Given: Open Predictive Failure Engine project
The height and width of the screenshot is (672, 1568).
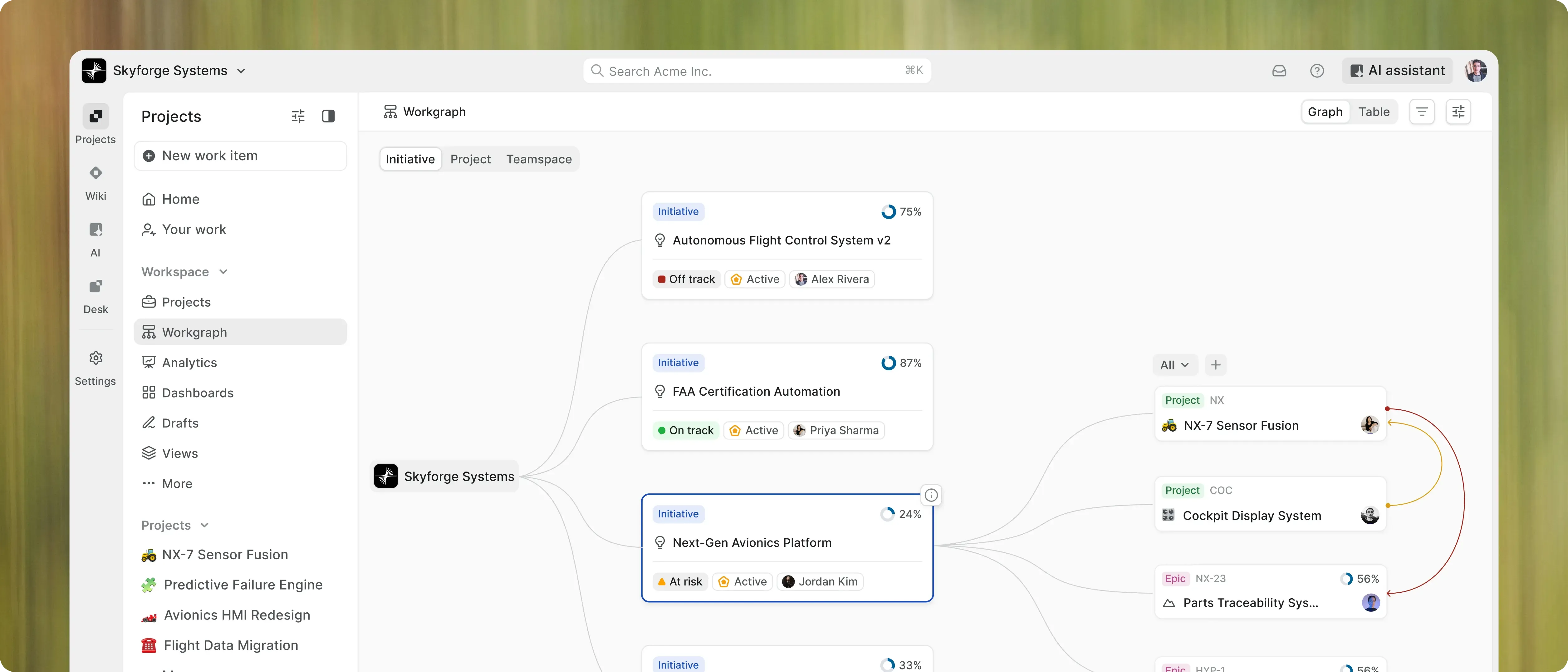Looking at the screenshot, I should coord(240,584).
